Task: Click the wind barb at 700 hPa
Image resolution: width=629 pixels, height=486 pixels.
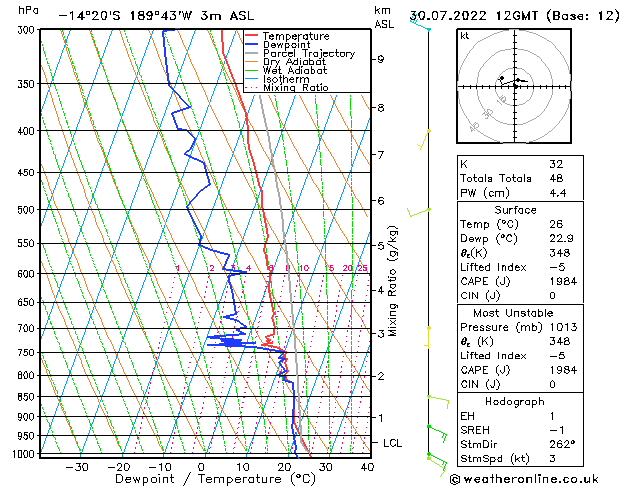Action: 428,337
